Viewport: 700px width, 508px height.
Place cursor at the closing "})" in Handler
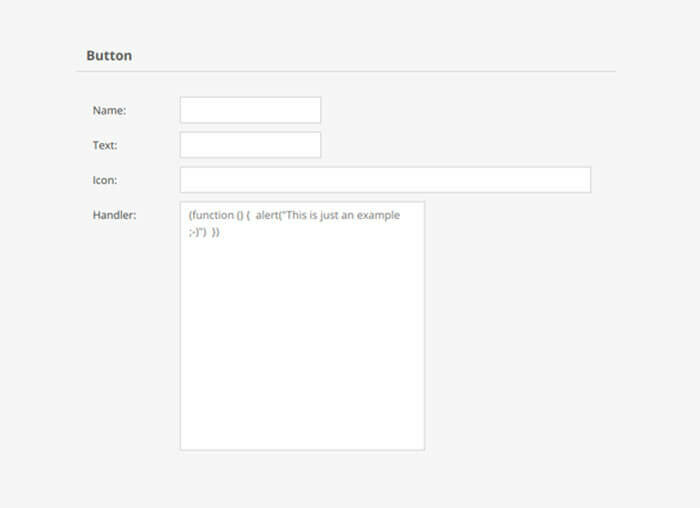coord(215,232)
